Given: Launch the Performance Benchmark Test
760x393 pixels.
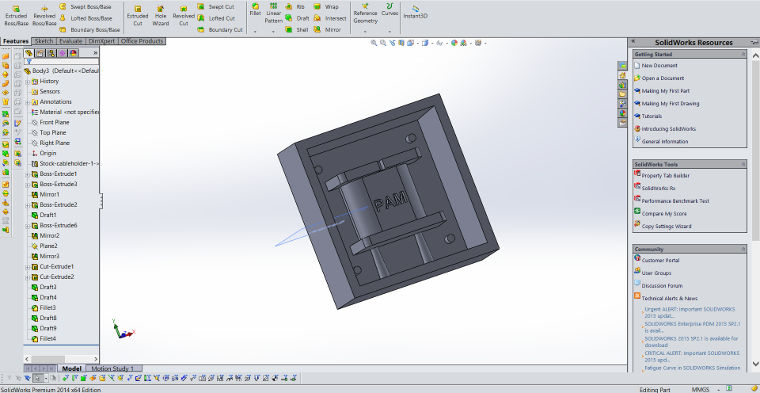Looking at the screenshot, I should point(675,201).
